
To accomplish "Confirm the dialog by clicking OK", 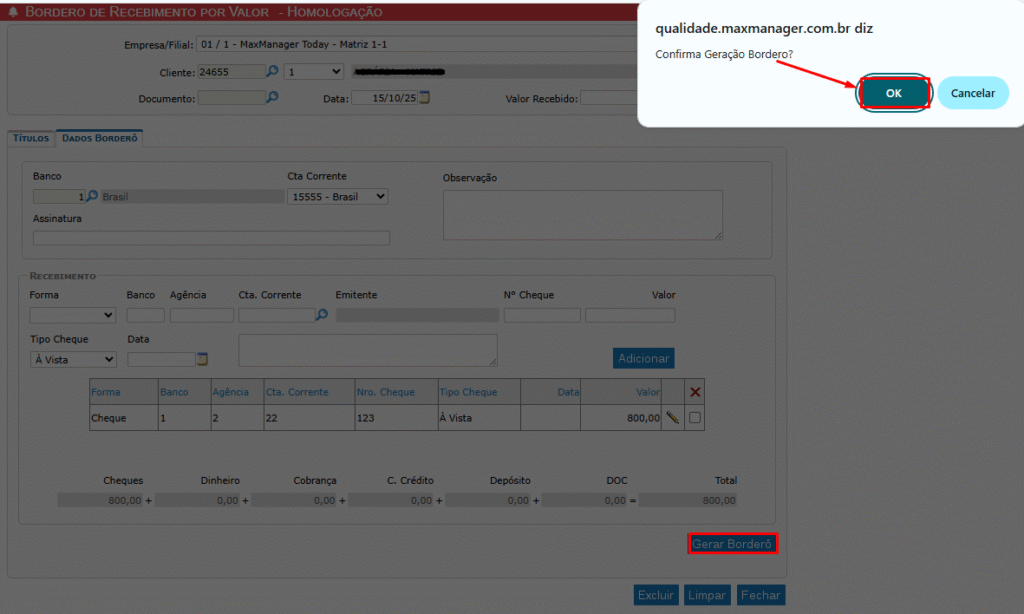I will coord(893,93).
